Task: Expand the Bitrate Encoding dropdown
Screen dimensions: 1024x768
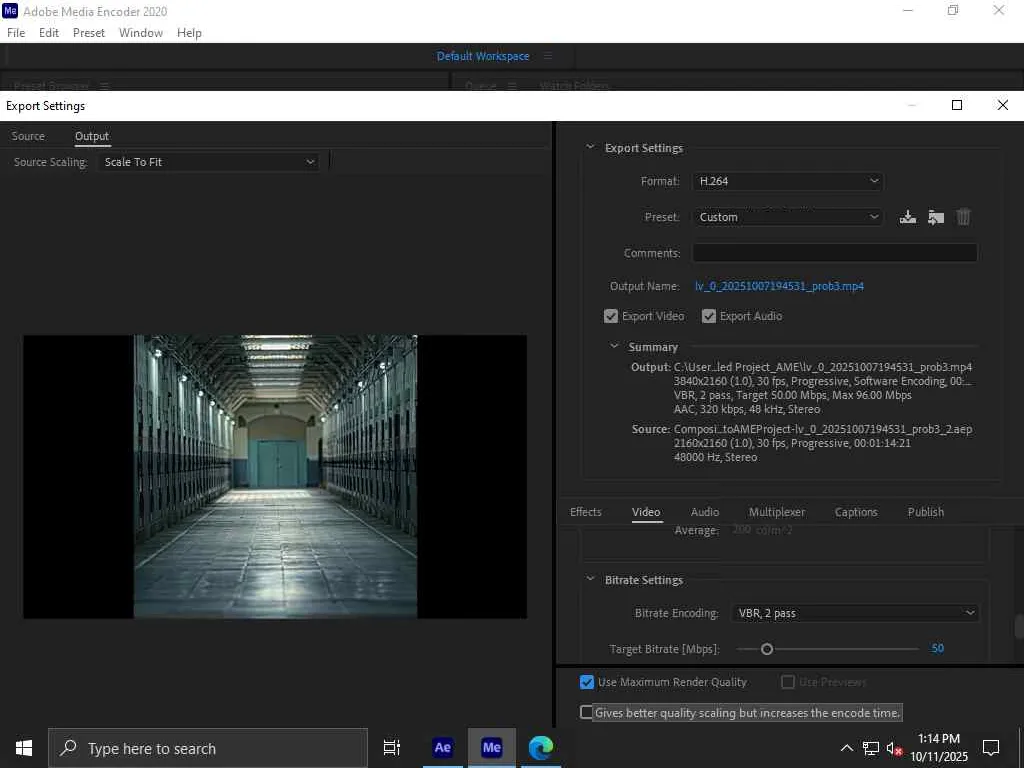Action: 855,613
